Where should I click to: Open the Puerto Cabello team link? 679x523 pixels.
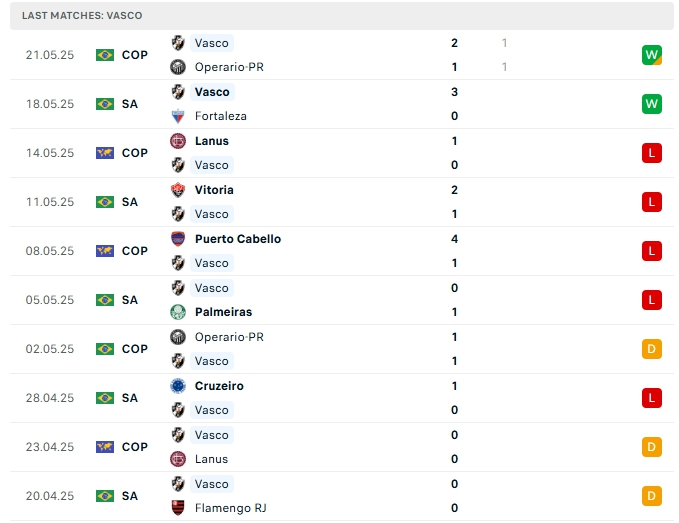coord(238,239)
